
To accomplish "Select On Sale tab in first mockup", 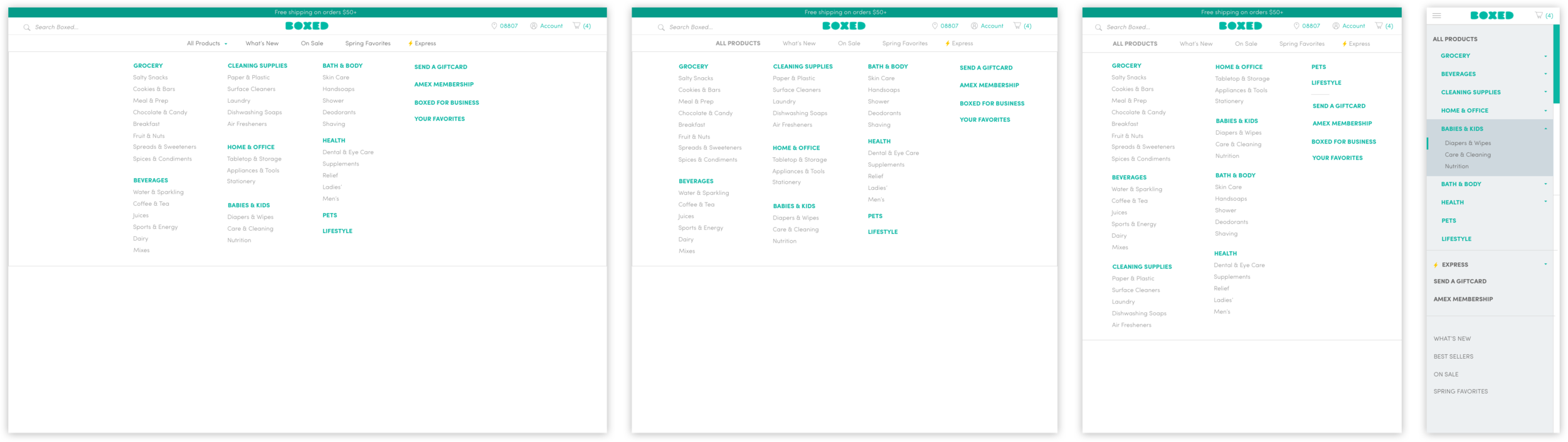I will 312,44.
